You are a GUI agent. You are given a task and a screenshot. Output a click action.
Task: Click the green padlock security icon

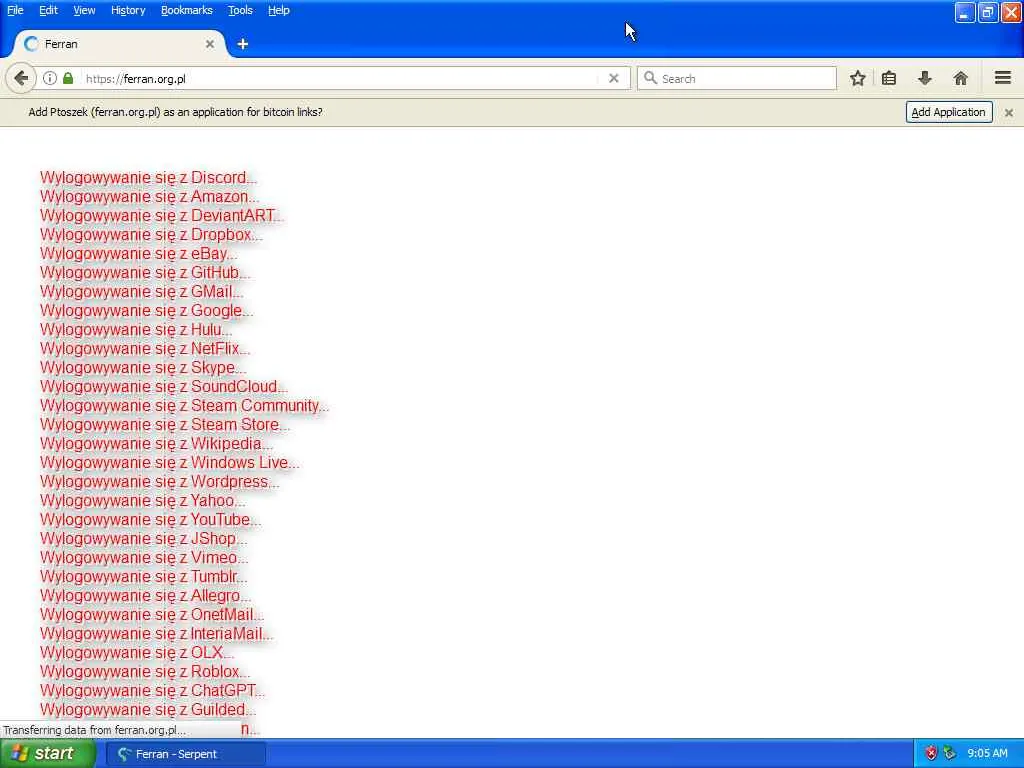point(68,78)
